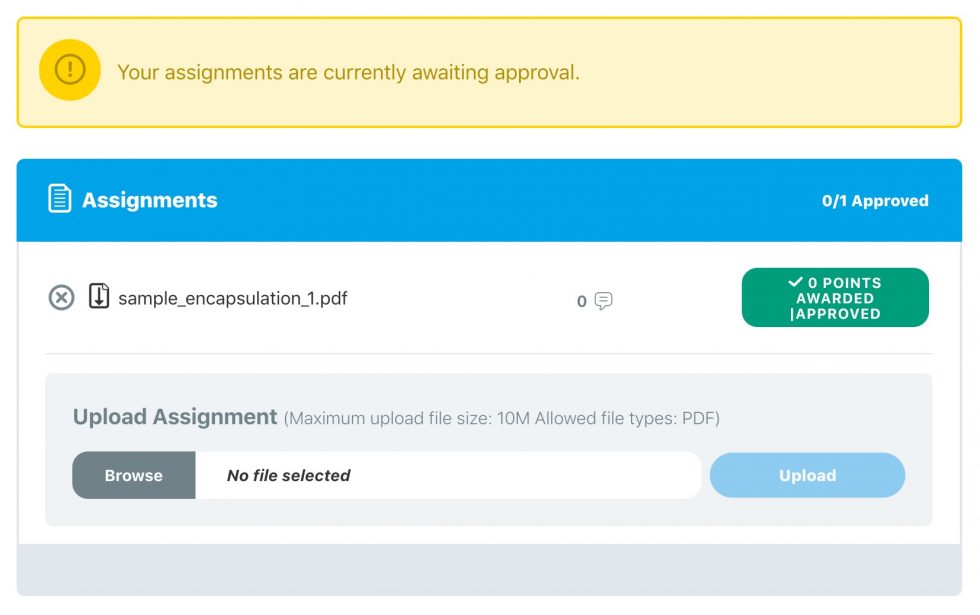Image resolution: width=980 pixels, height=615 pixels.
Task: Click the Upload button
Action: [807, 475]
